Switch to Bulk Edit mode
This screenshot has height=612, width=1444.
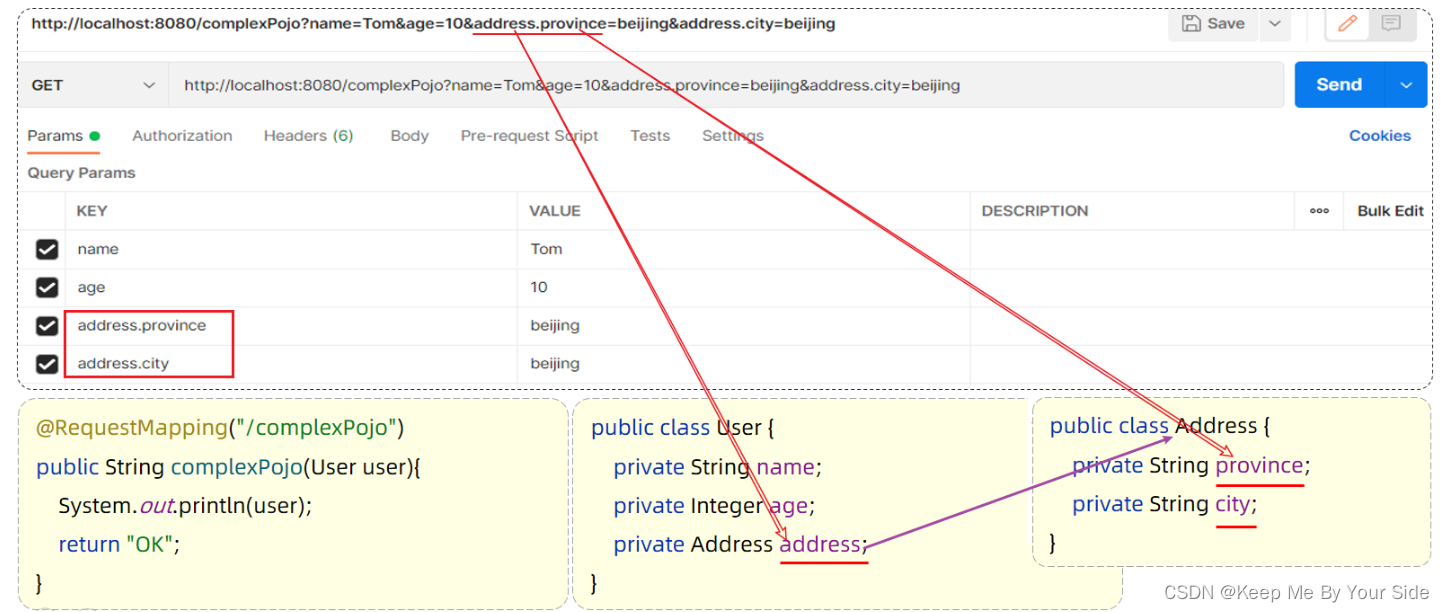[1390, 211]
